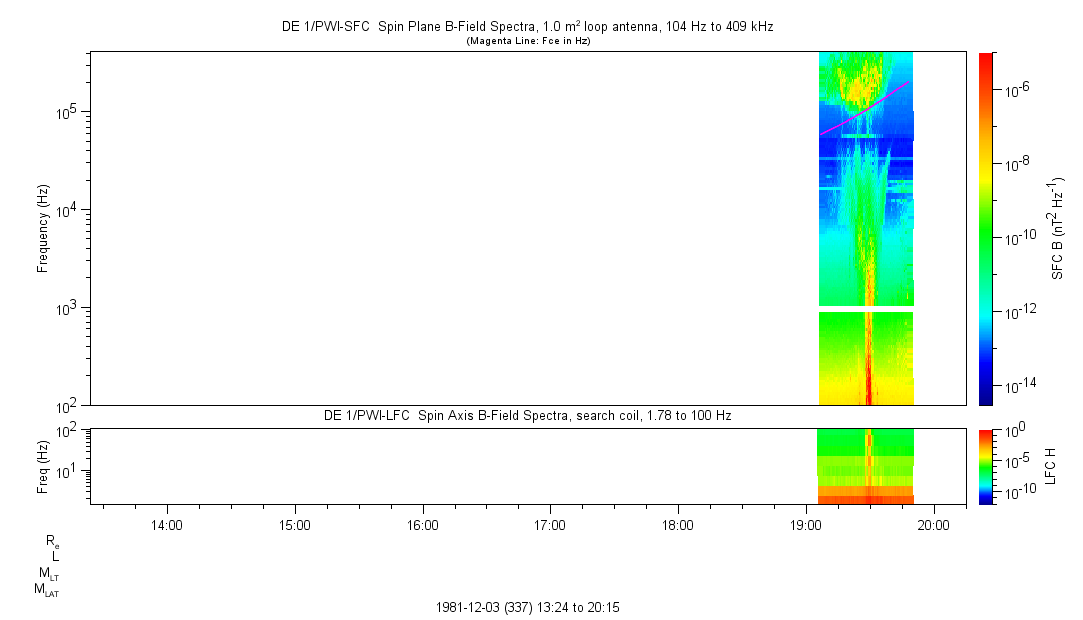Screen dimensions: 1083x620
Task: Click the 'Freq (Hz)' lower panel axis label
Action: pyautogui.click(x=43, y=466)
